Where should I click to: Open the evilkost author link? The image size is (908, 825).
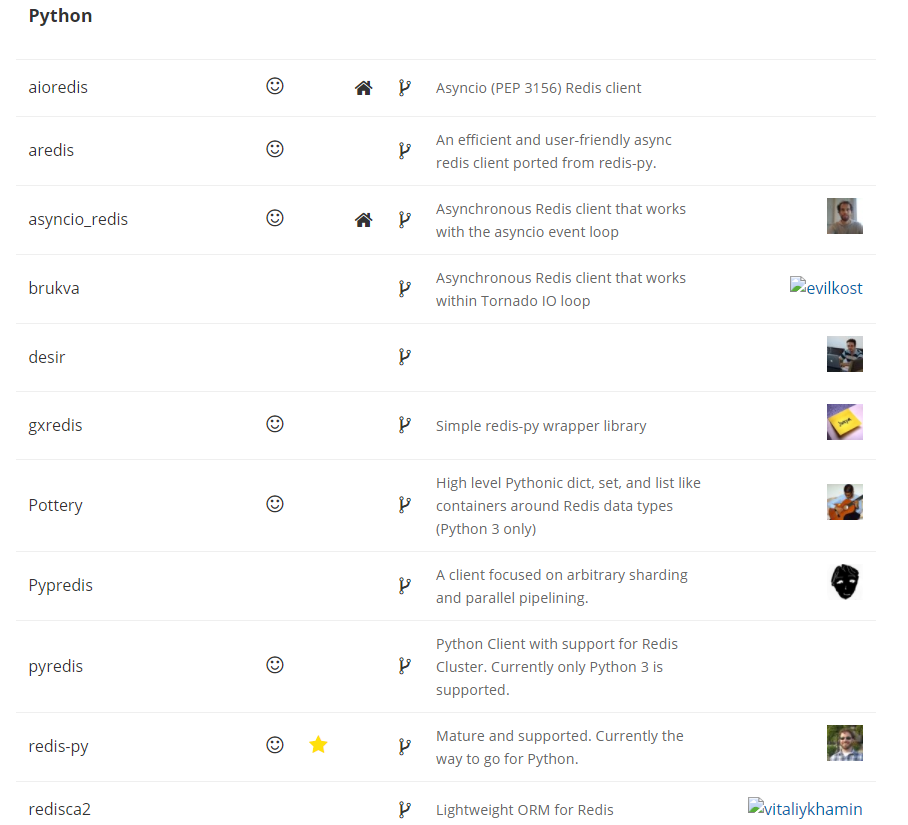(826, 287)
